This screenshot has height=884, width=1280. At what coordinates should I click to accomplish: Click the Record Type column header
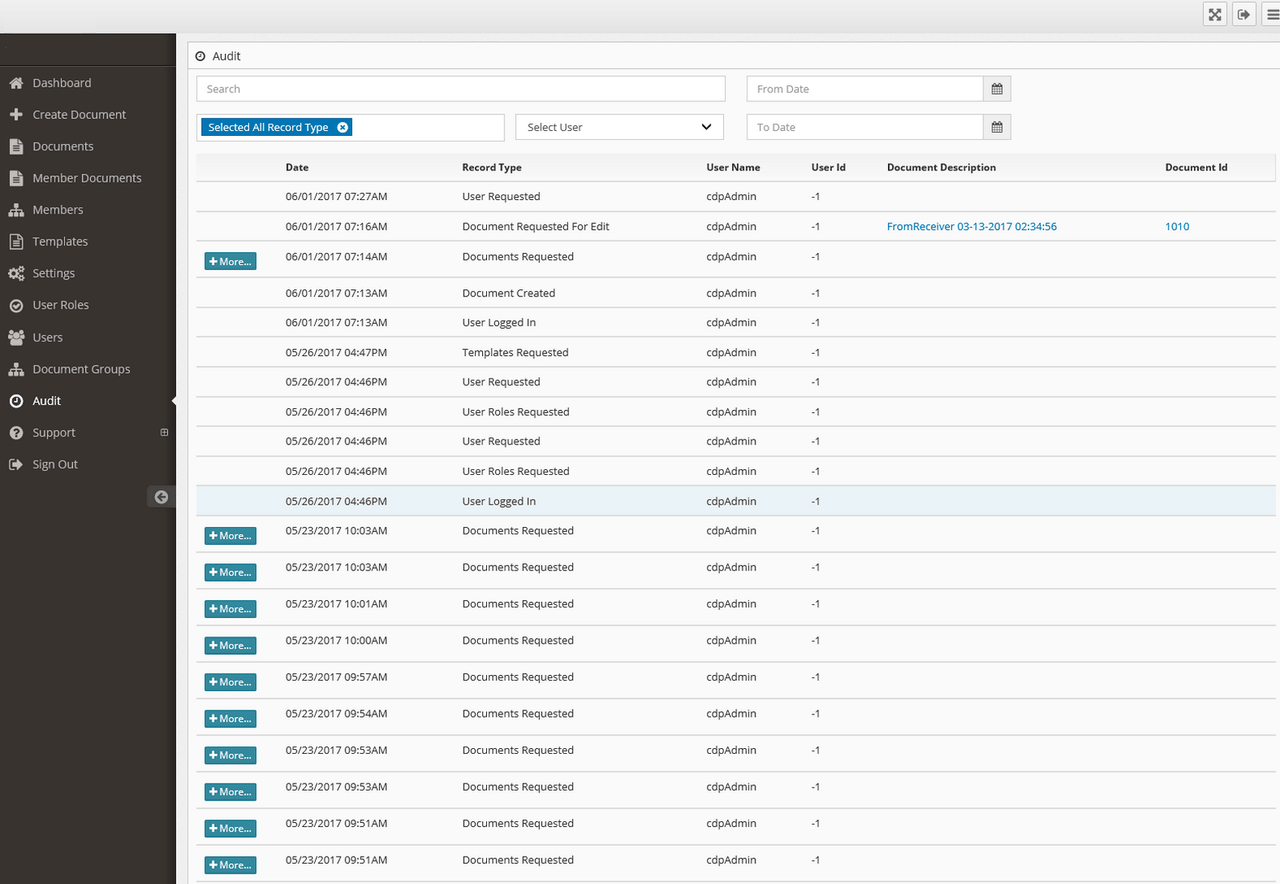tap(492, 168)
